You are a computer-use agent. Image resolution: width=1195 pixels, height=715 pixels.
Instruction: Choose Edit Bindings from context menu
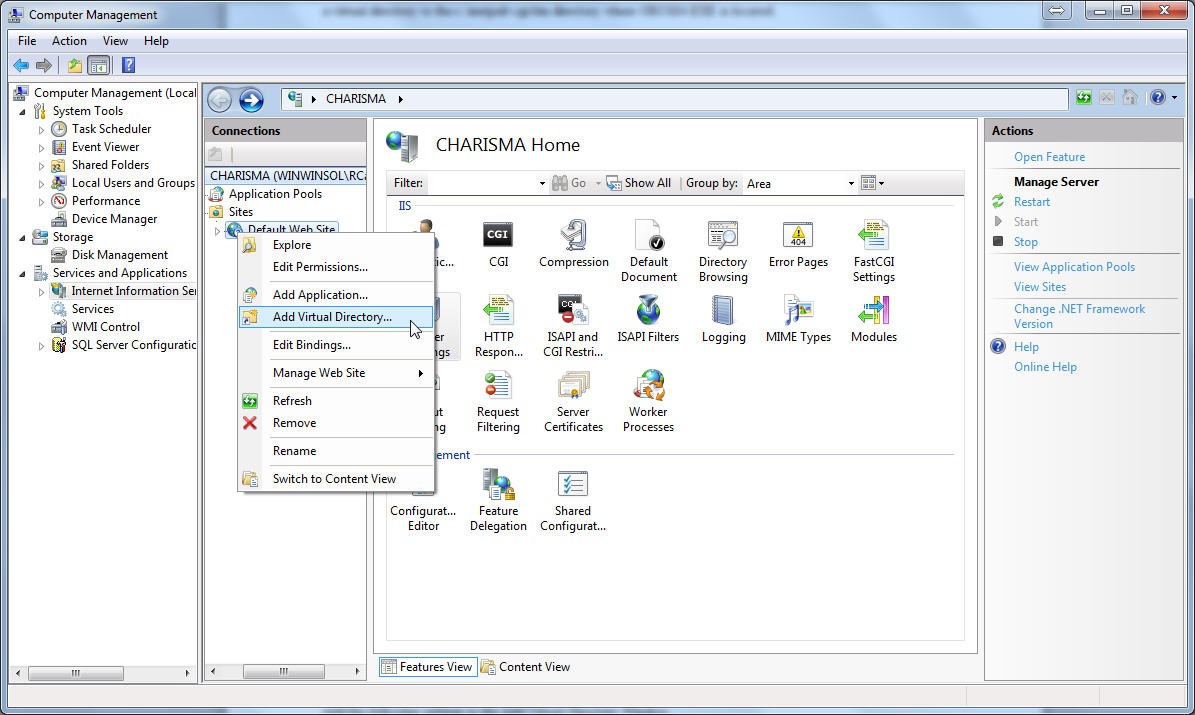pos(335,345)
